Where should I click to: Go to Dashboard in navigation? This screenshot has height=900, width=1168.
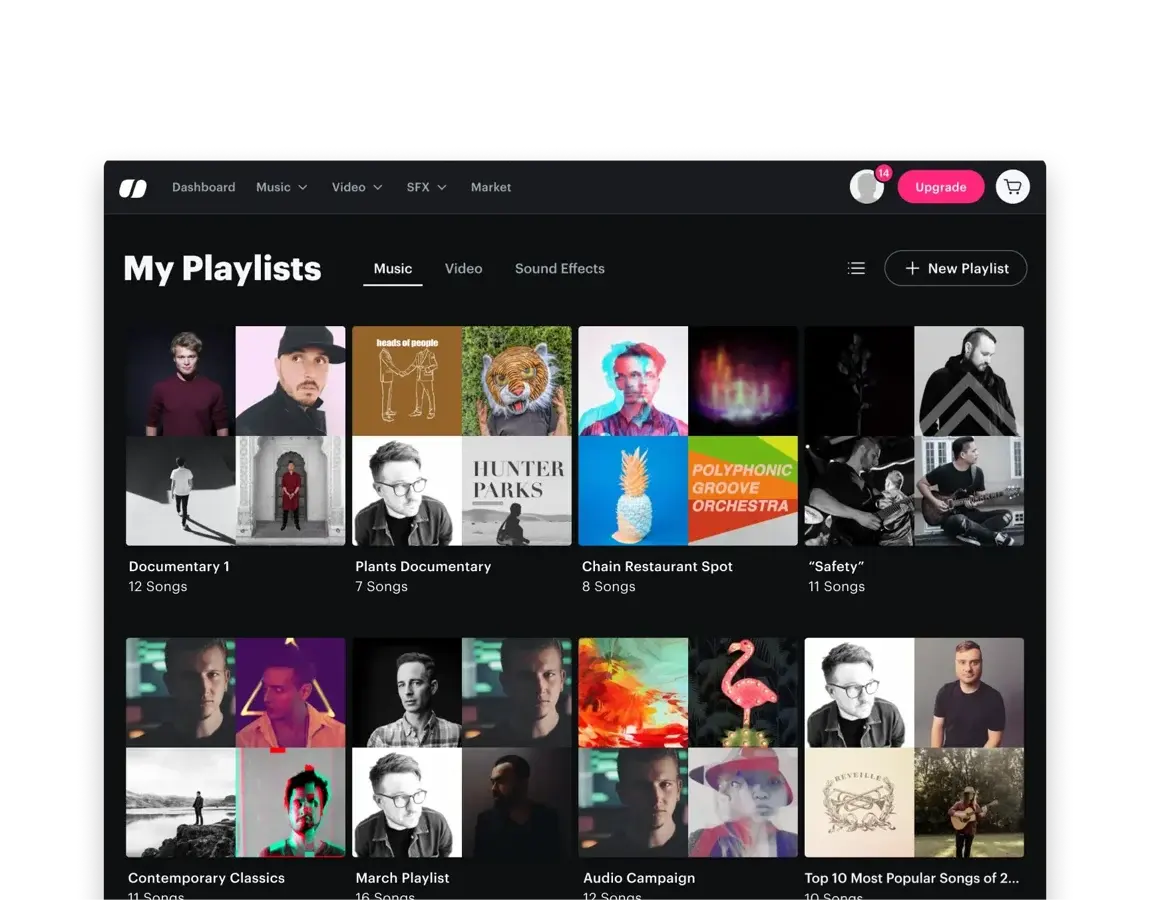pyautogui.click(x=203, y=187)
